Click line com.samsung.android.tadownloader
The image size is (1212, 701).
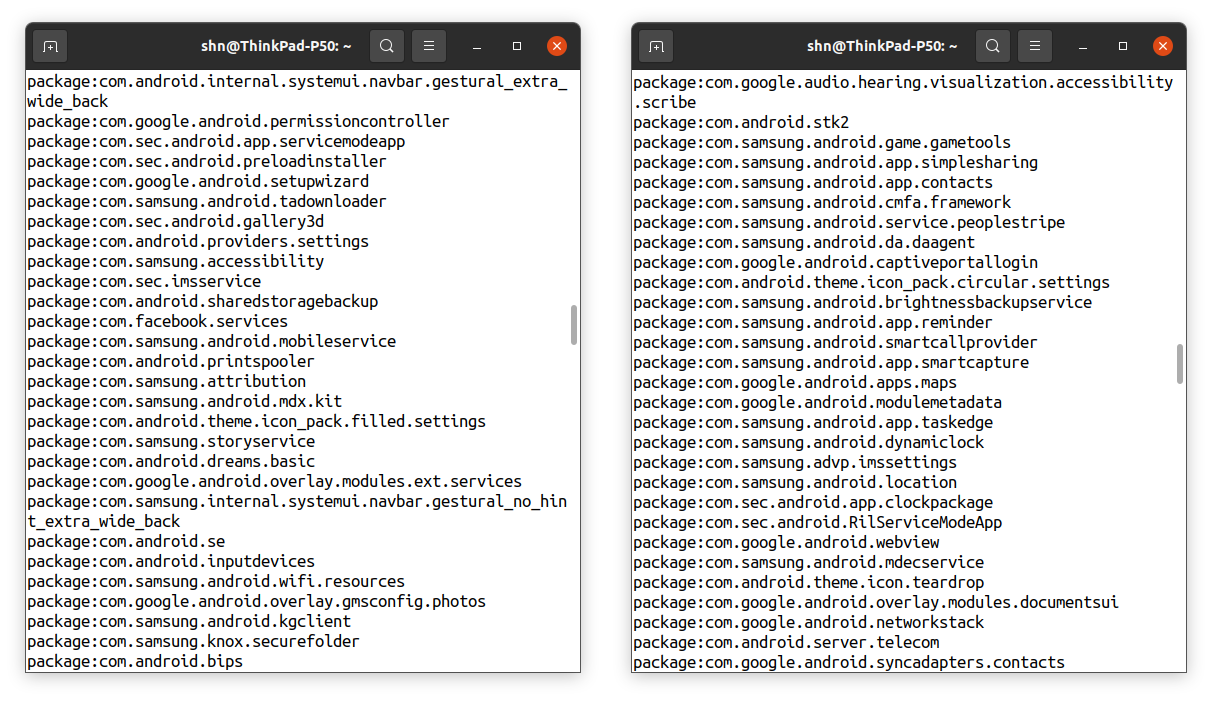click(x=207, y=202)
